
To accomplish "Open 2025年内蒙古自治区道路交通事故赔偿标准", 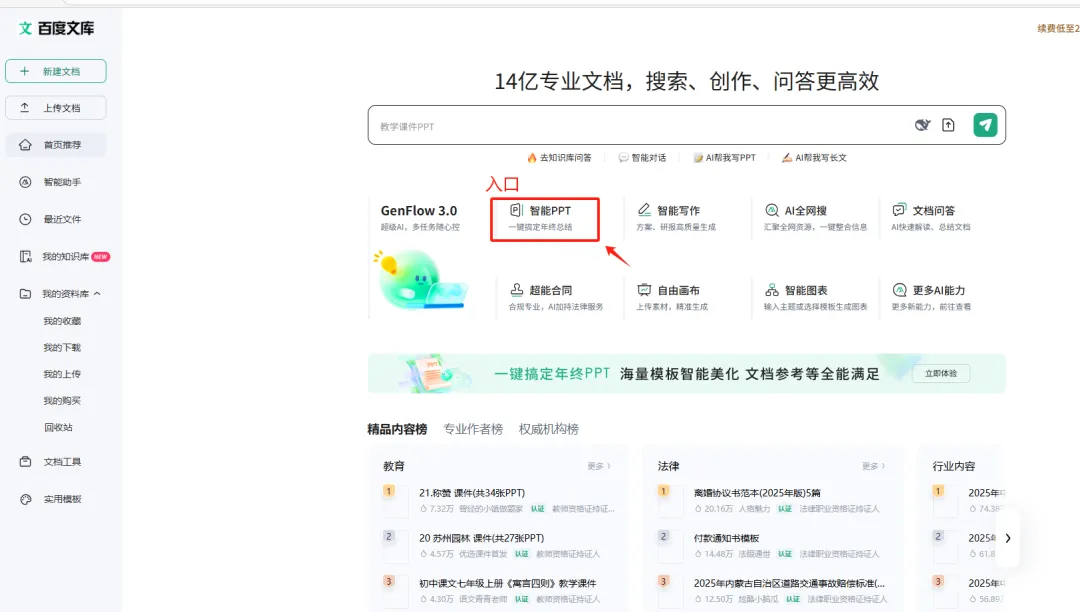I will point(789,583).
